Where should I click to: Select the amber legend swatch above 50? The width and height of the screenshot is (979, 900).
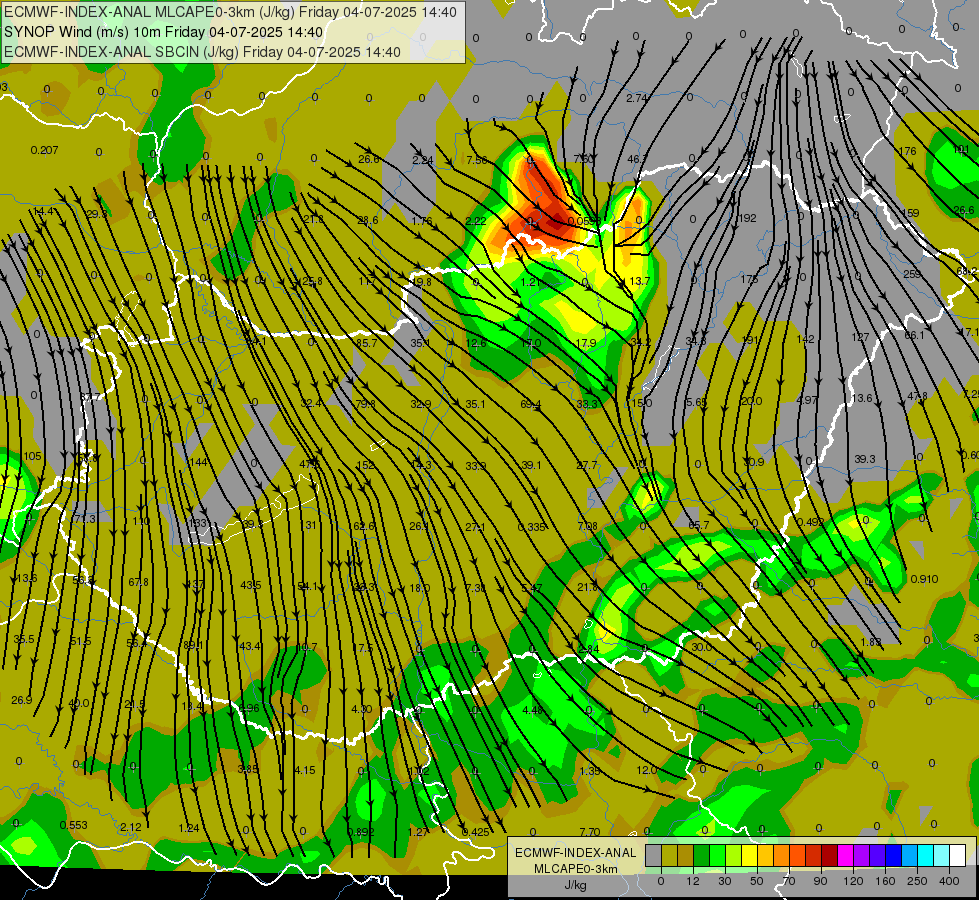[765, 855]
